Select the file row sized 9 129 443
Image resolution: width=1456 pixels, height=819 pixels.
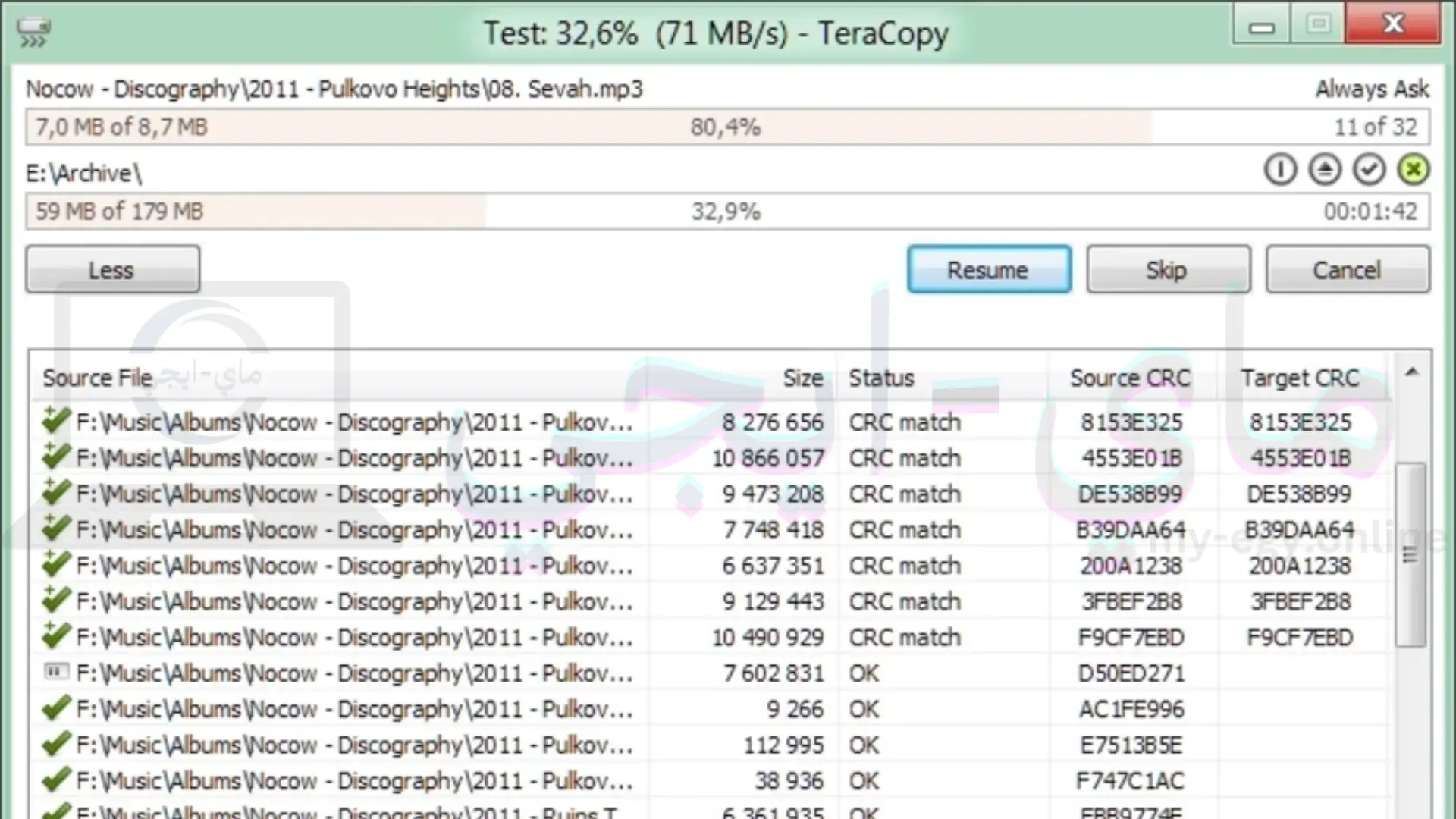711,601
